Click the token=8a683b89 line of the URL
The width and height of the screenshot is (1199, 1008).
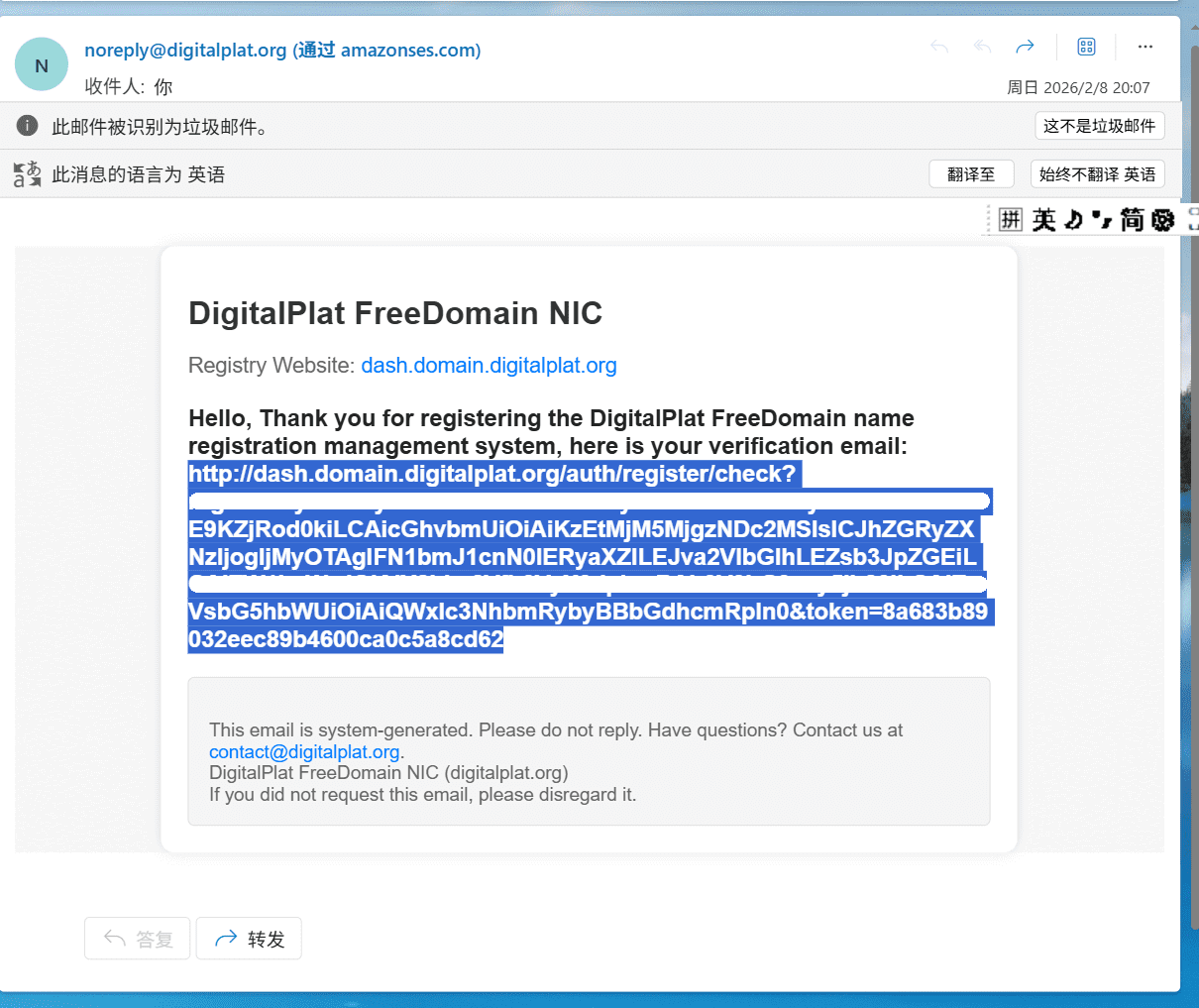point(588,612)
